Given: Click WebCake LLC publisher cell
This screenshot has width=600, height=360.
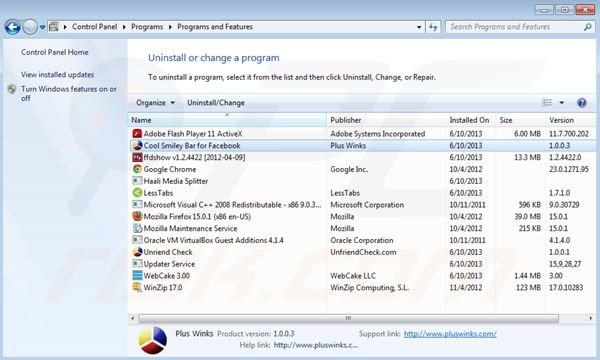Looking at the screenshot, I should [x=353, y=275].
